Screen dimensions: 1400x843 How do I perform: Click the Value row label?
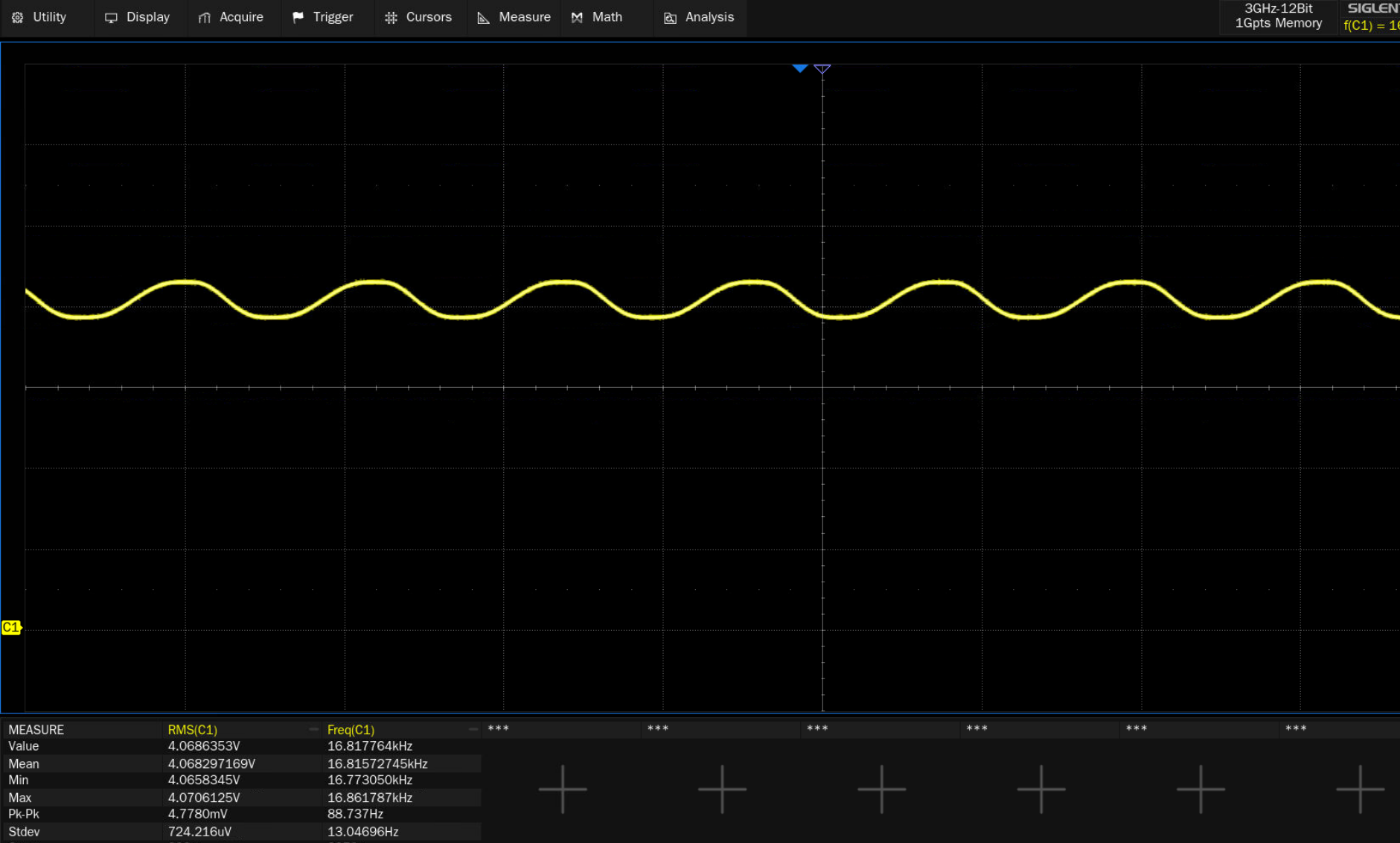(x=24, y=746)
